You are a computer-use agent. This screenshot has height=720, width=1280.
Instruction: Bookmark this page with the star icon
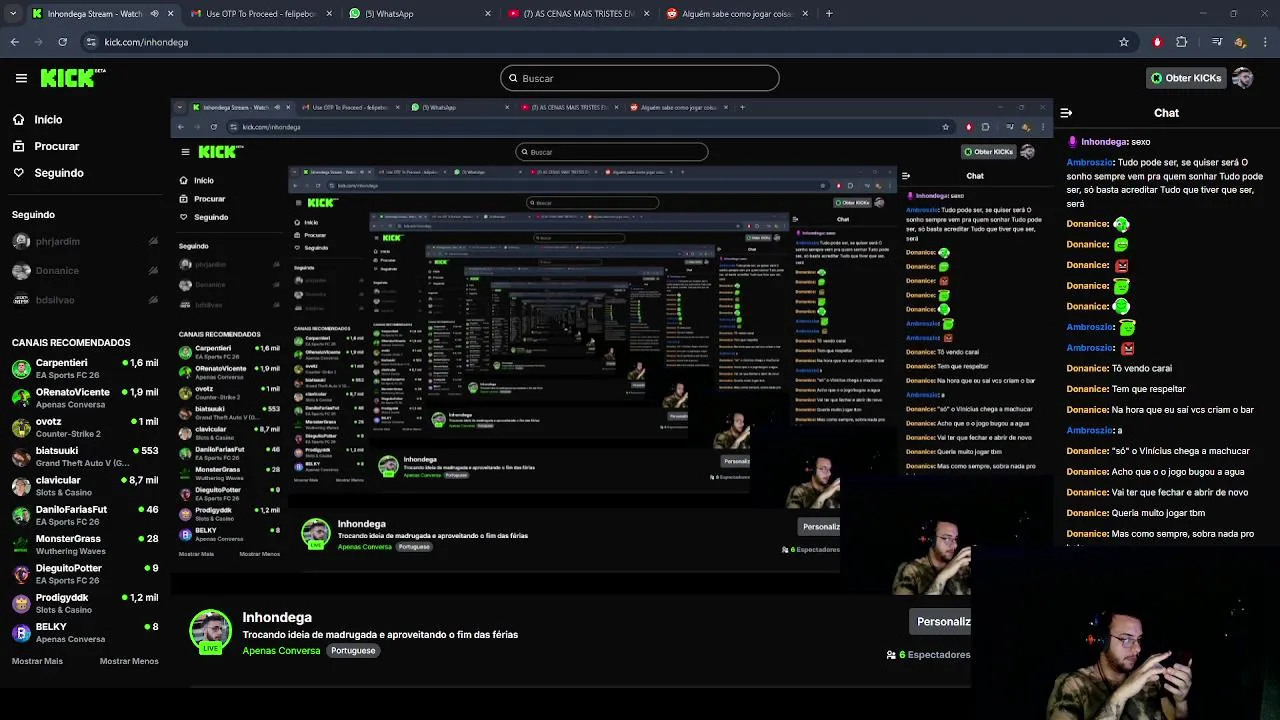click(x=1124, y=42)
